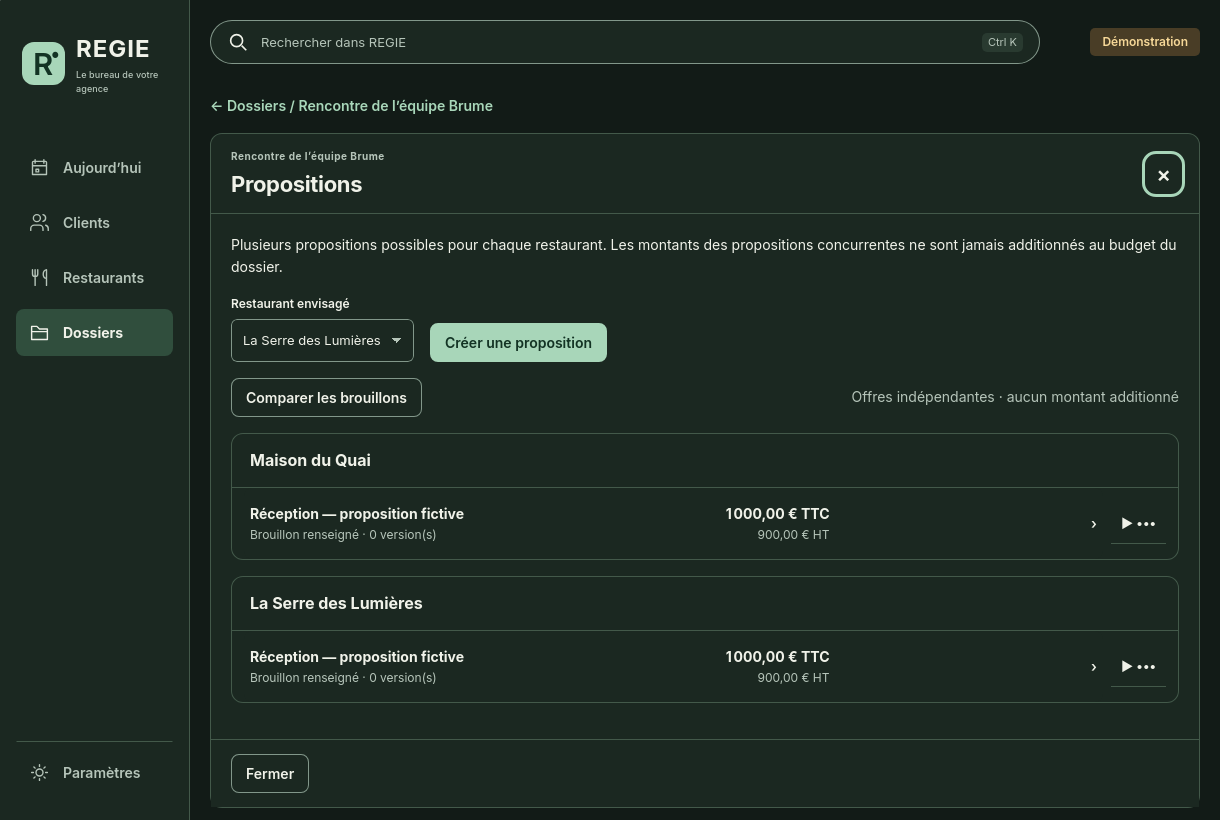This screenshot has width=1220, height=820.
Task: Open Maison du Quai proposition chevron
Action: coord(1093,524)
